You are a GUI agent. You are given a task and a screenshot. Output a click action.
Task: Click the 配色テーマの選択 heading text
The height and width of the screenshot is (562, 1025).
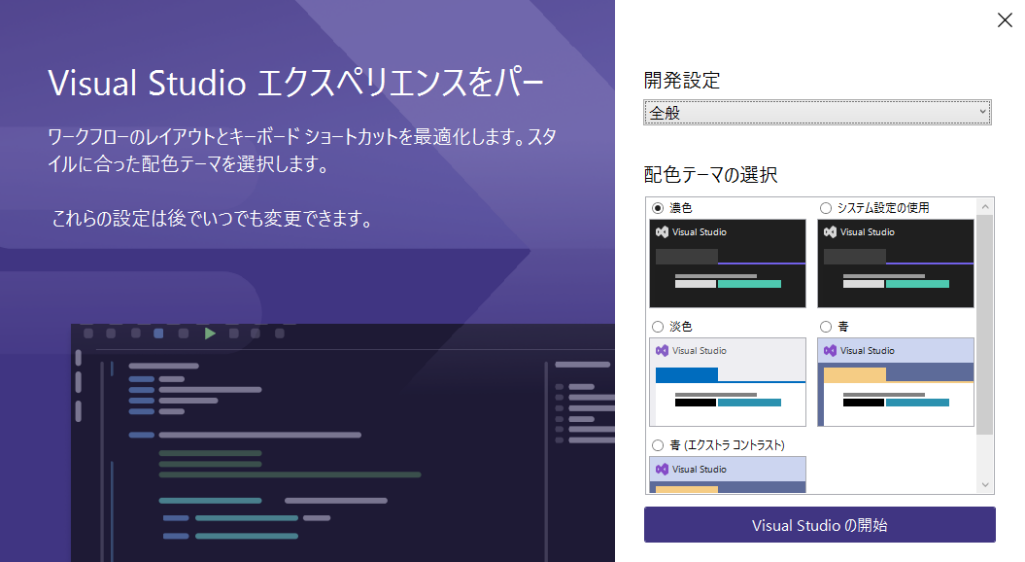click(x=711, y=174)
